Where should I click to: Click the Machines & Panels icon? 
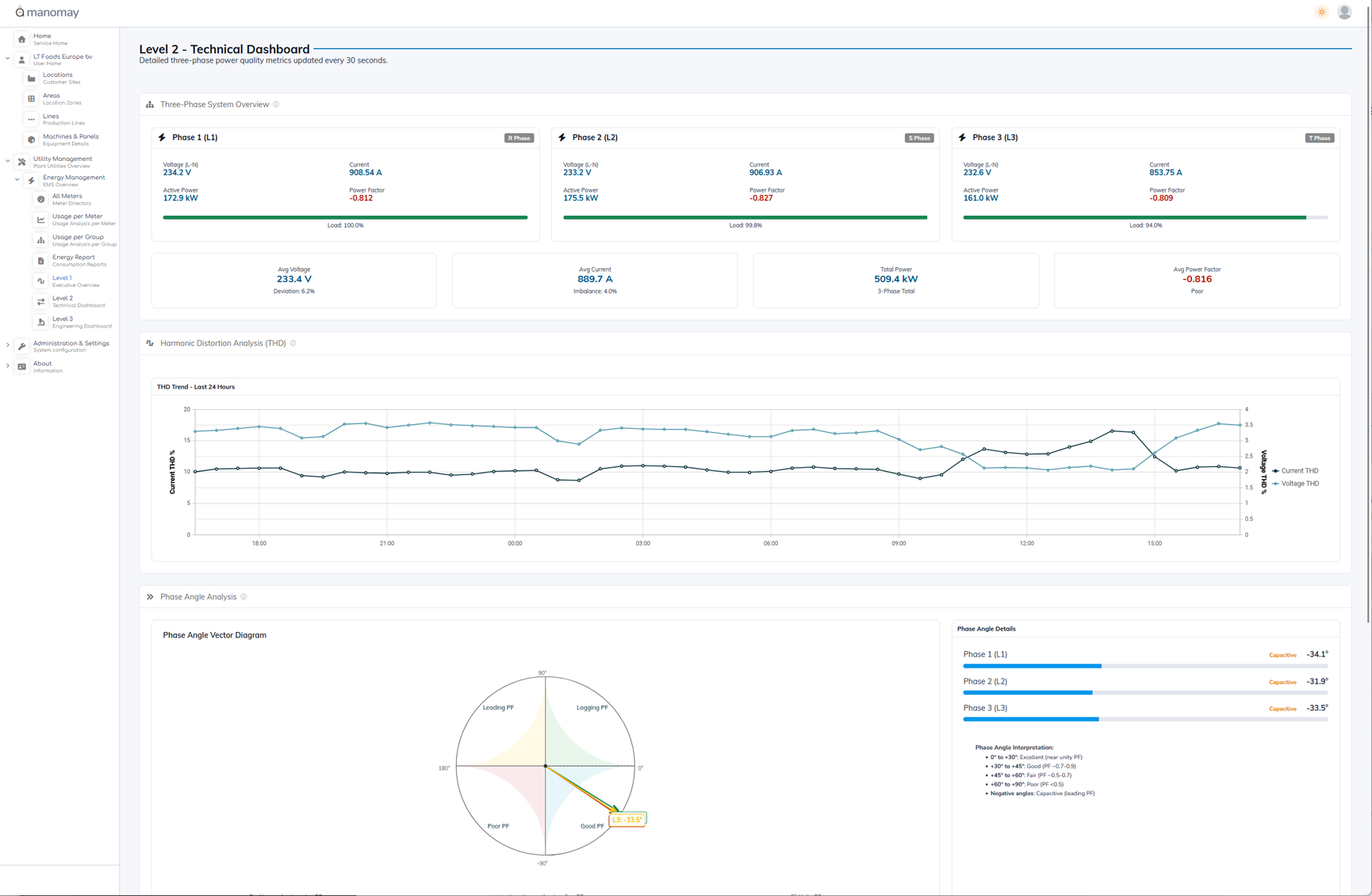[32, 140]
